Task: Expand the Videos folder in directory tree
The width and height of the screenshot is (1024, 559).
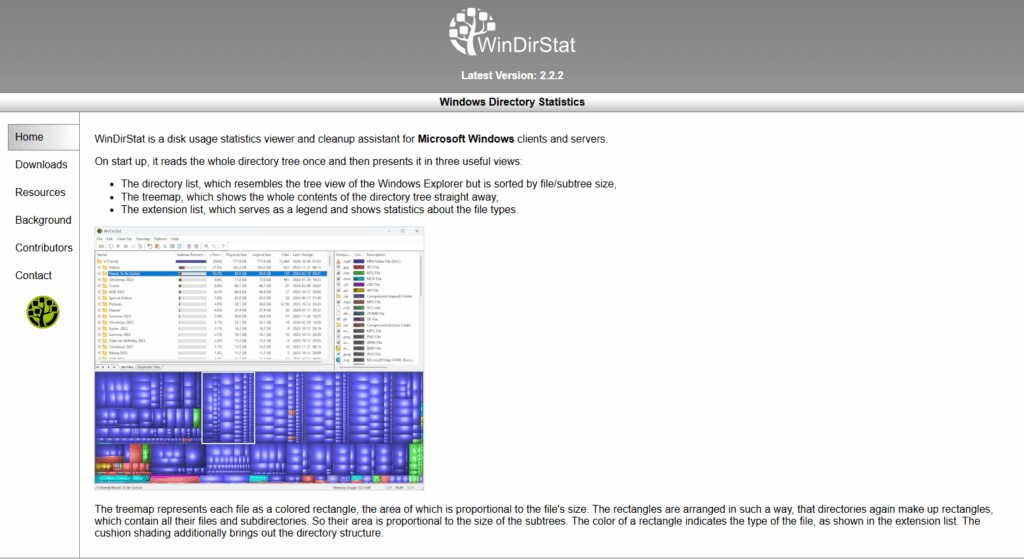Action: coord(98,268)
